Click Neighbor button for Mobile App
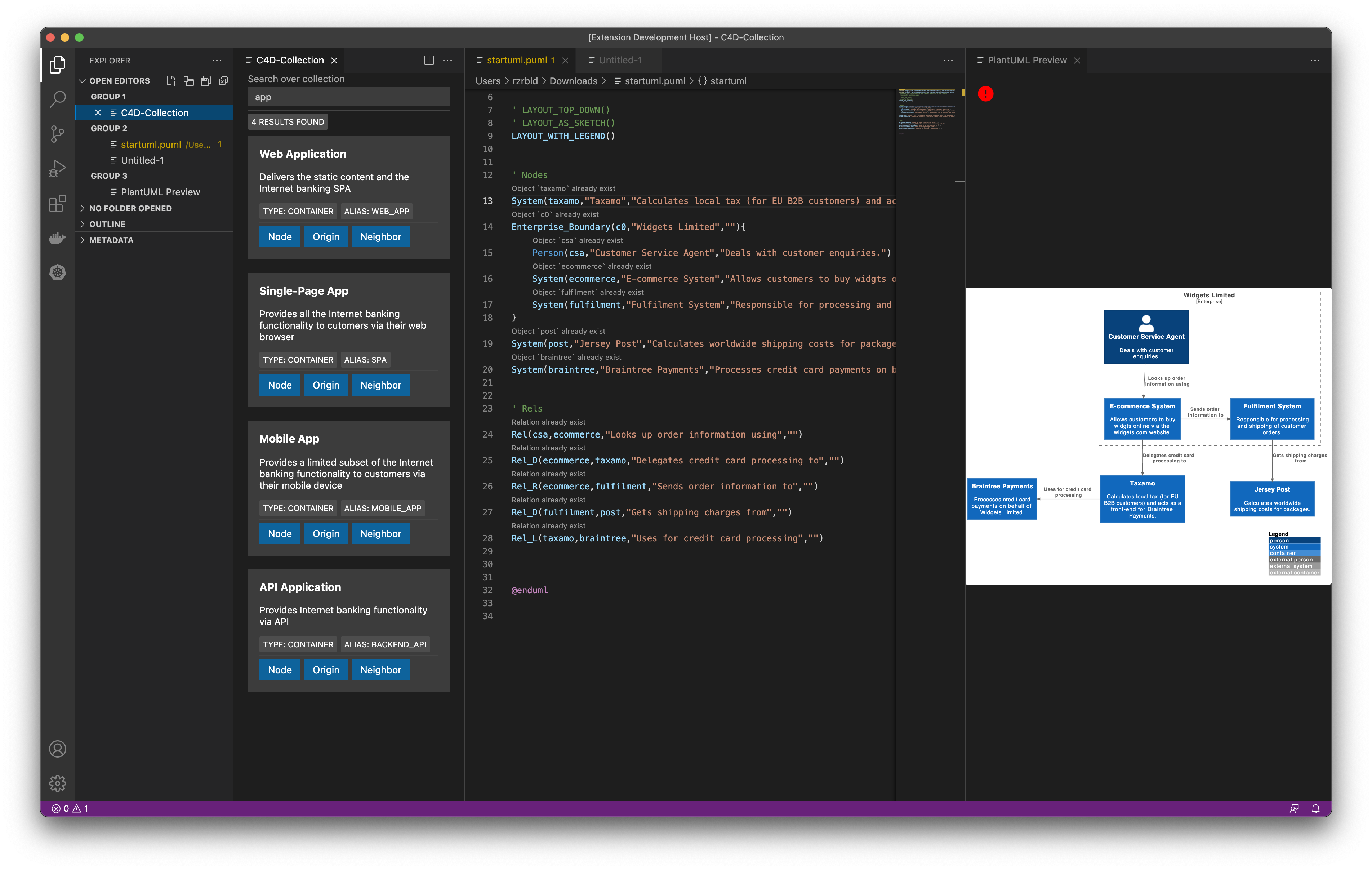Image resolution: width=1372 pixels, height=870 pixels. (380, 534)
